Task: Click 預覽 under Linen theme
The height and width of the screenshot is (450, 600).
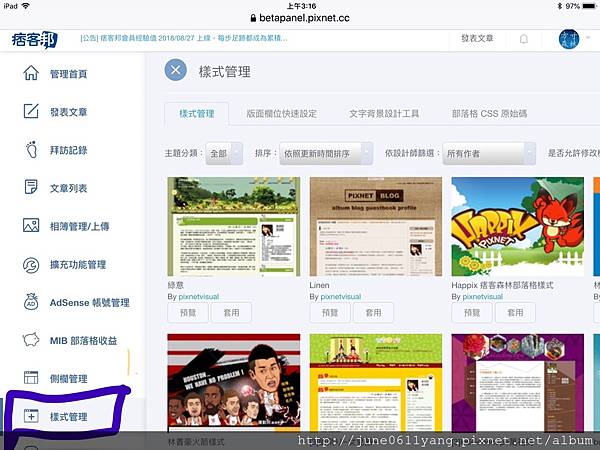Action: pyautogui.click(x=330, y=313)
